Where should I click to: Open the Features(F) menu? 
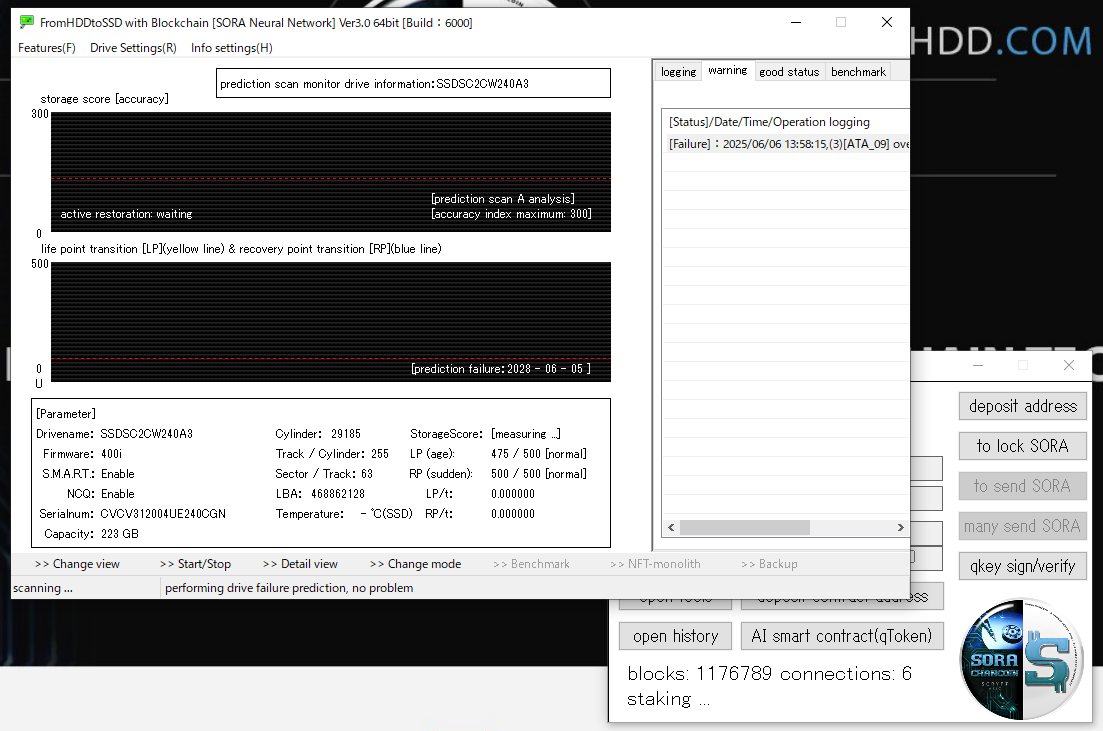pos(46,48)
